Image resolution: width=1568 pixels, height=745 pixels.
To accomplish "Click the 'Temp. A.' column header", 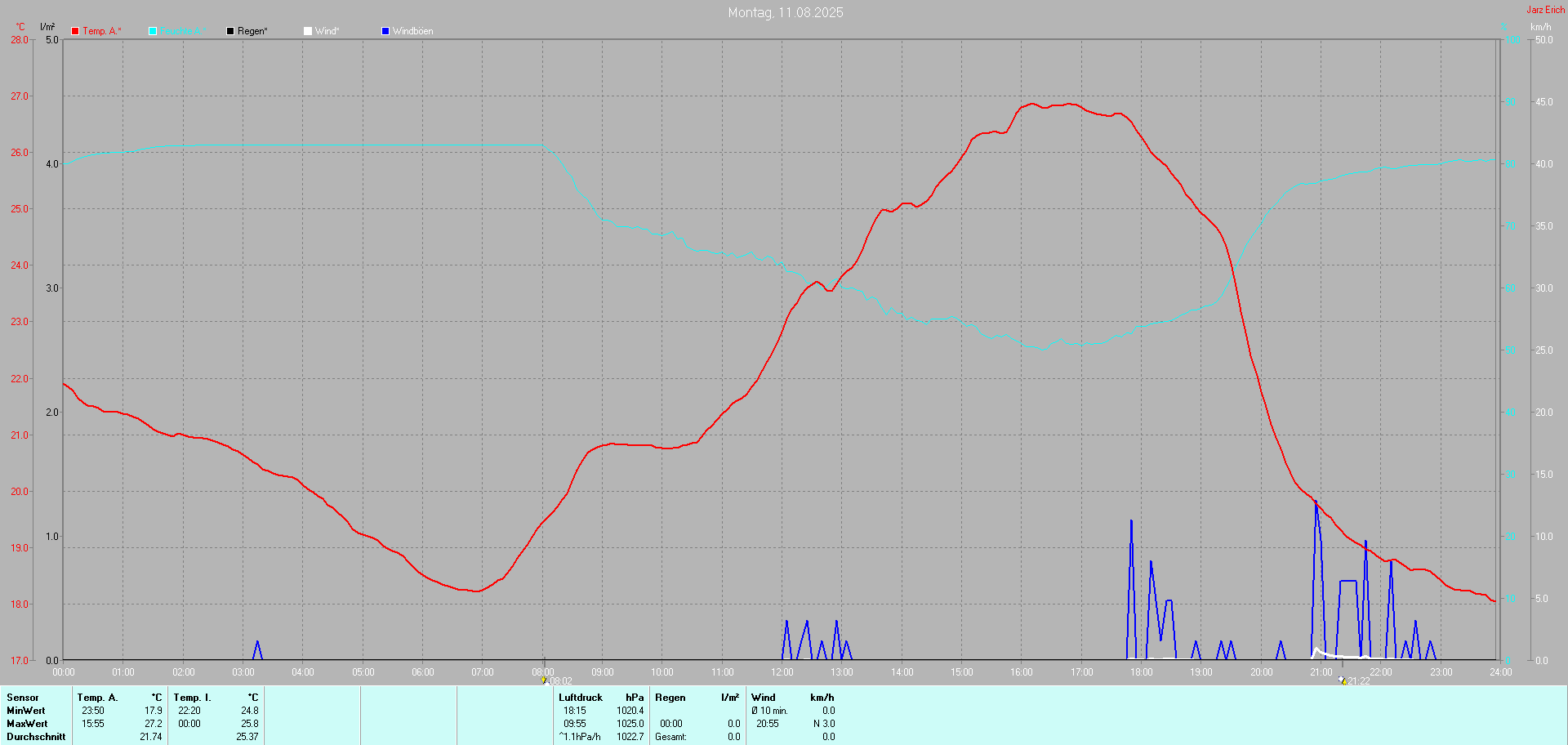I will (x=98, y=698).
